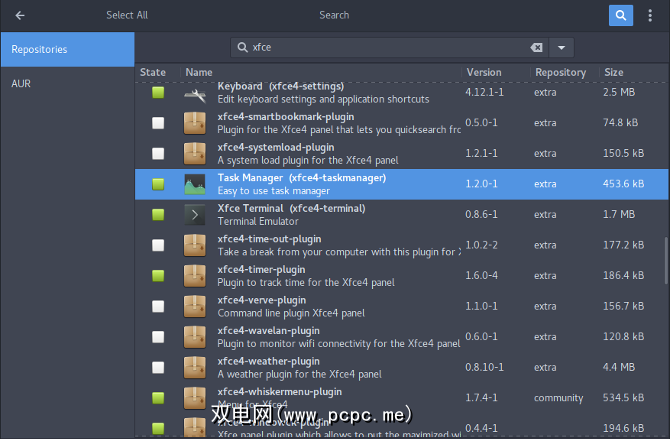Select the xfce4-whiskermenu-plugin package name
Image resolution: width=670 pixels, height=439 pixels.
[279, 392]
